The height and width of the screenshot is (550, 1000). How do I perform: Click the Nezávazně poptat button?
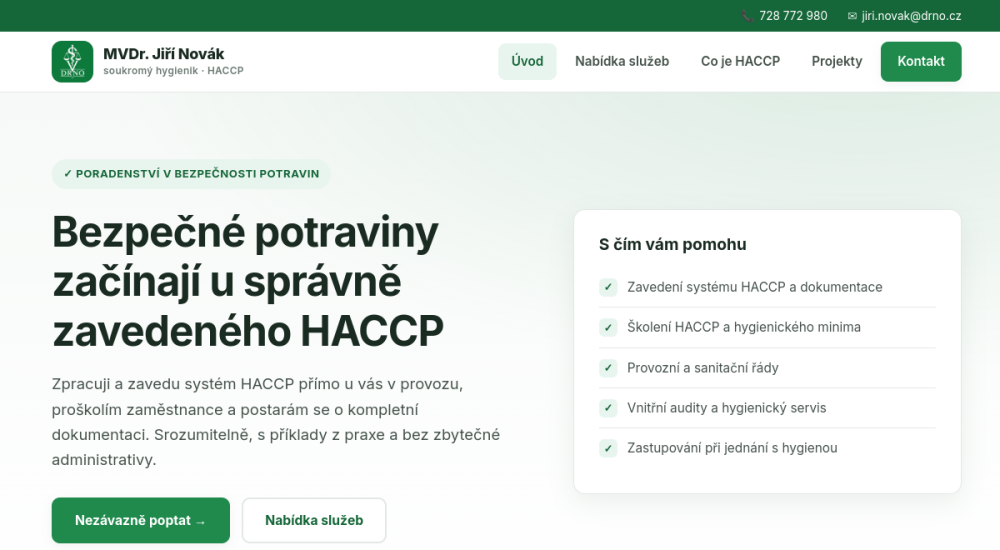(140, 520)
